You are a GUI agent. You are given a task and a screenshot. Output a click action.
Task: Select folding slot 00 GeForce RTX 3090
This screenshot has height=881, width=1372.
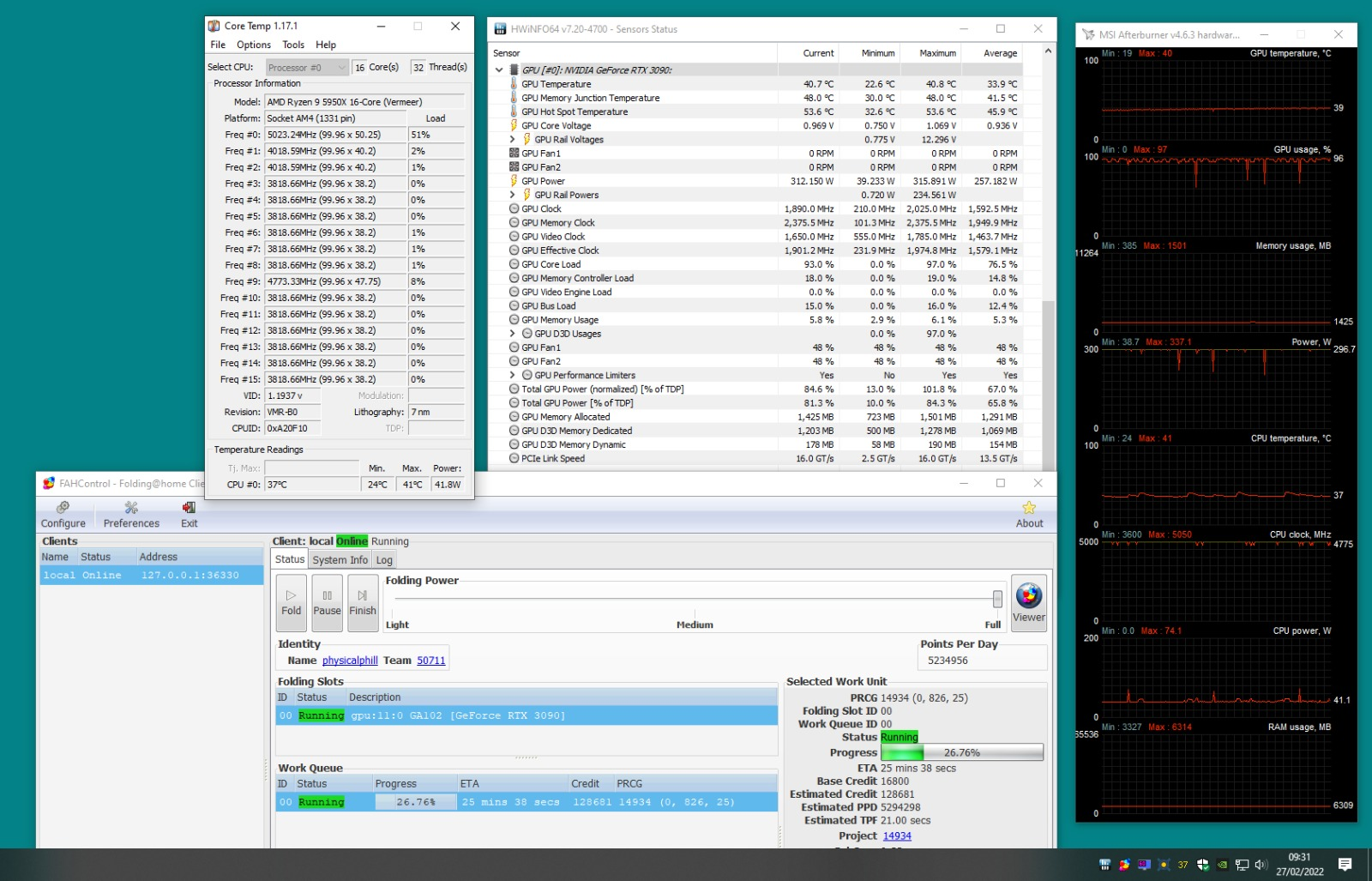[x=527, y=715]
